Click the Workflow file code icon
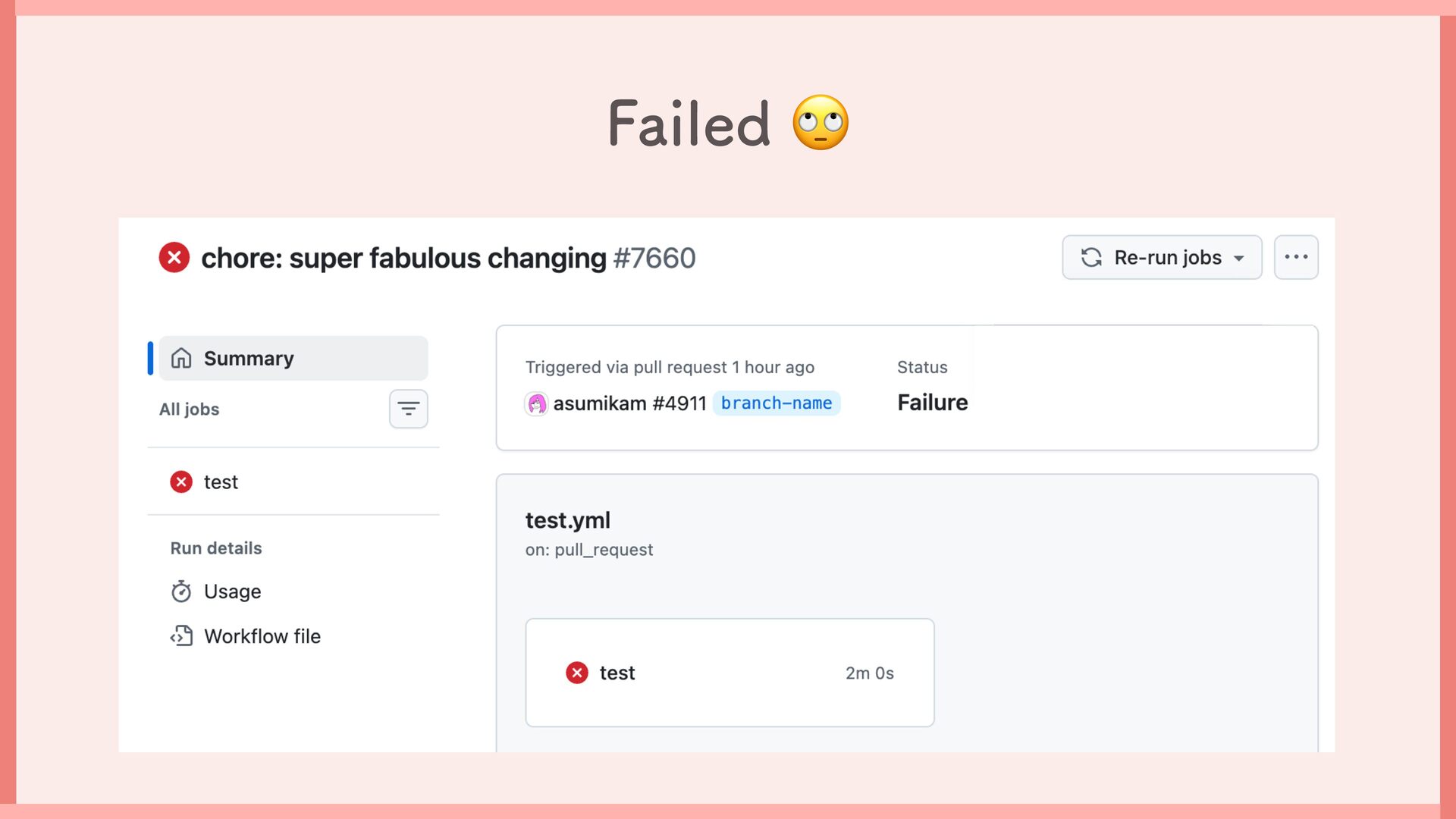This screenshot has height=819, width=1456. tap(181, 636)
